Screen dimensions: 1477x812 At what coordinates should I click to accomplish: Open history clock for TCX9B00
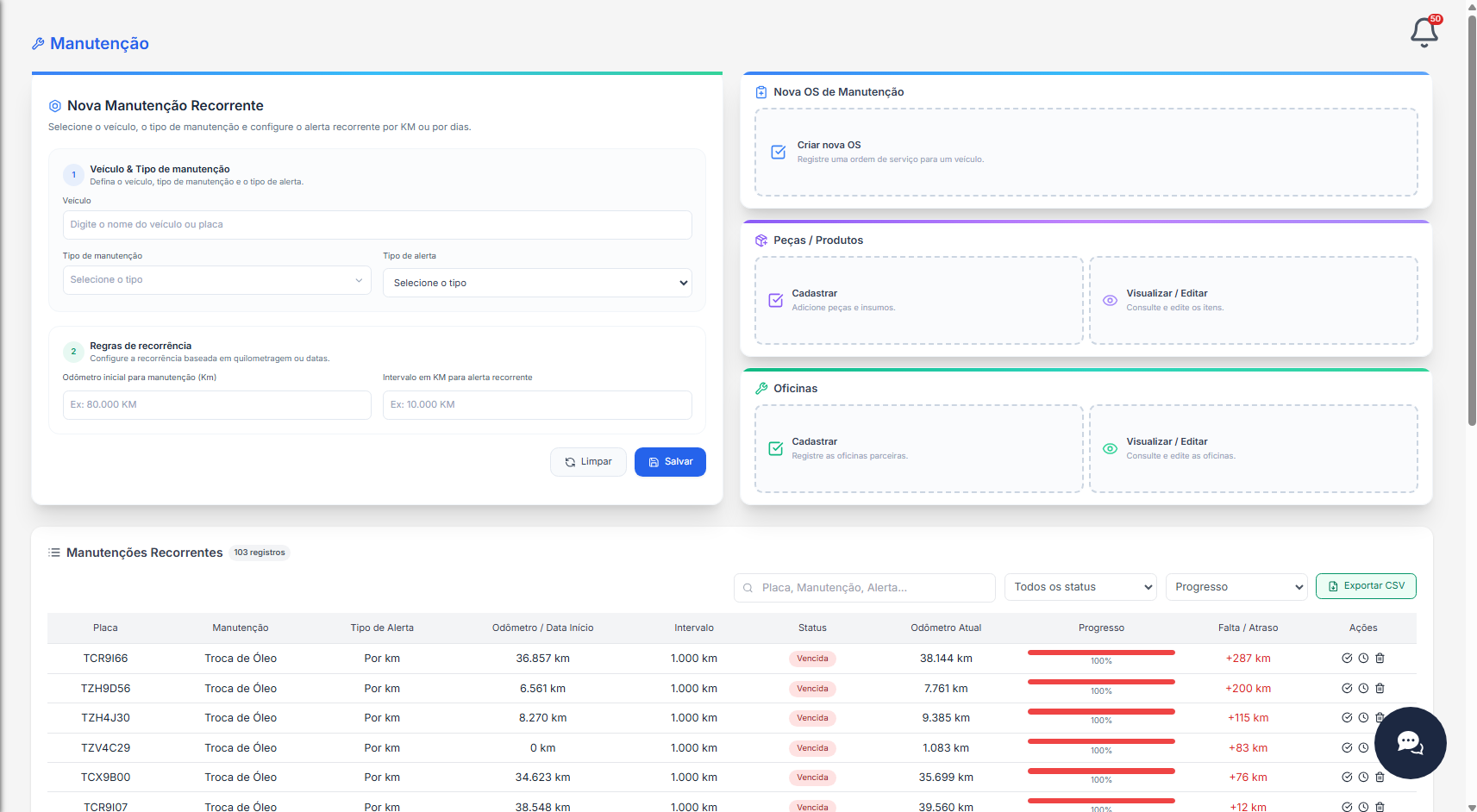tap(1363, 778)
